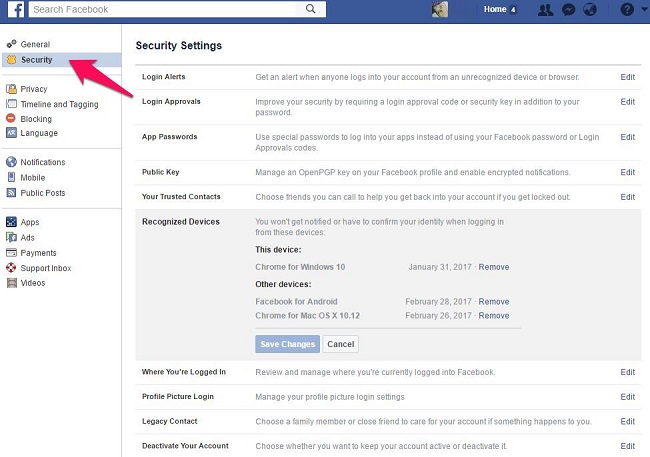Click the Payments card icon
This screenshot has height=457, width=650.
coord(11,253)
